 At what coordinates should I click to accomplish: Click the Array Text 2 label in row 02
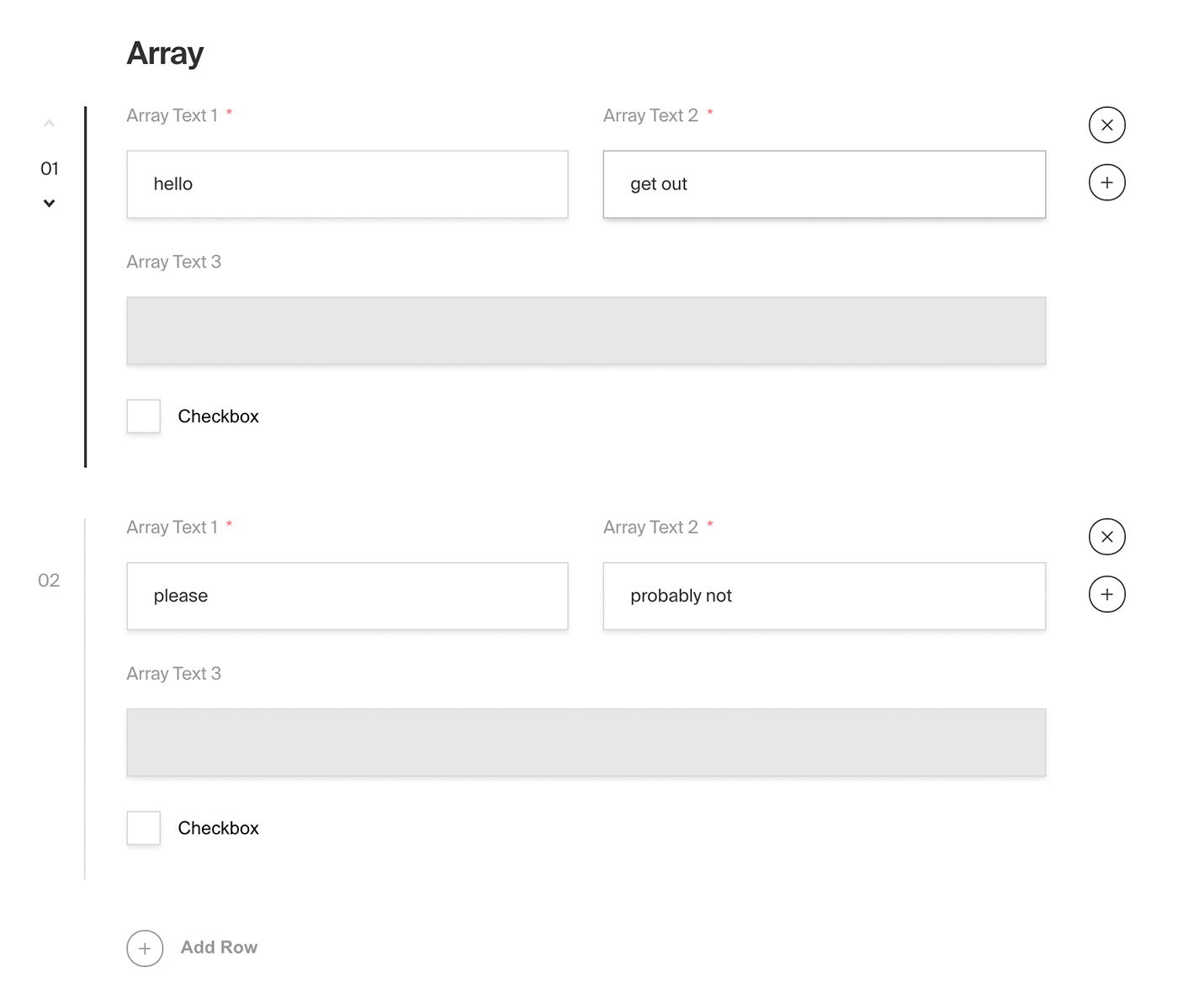coord(650,527)
